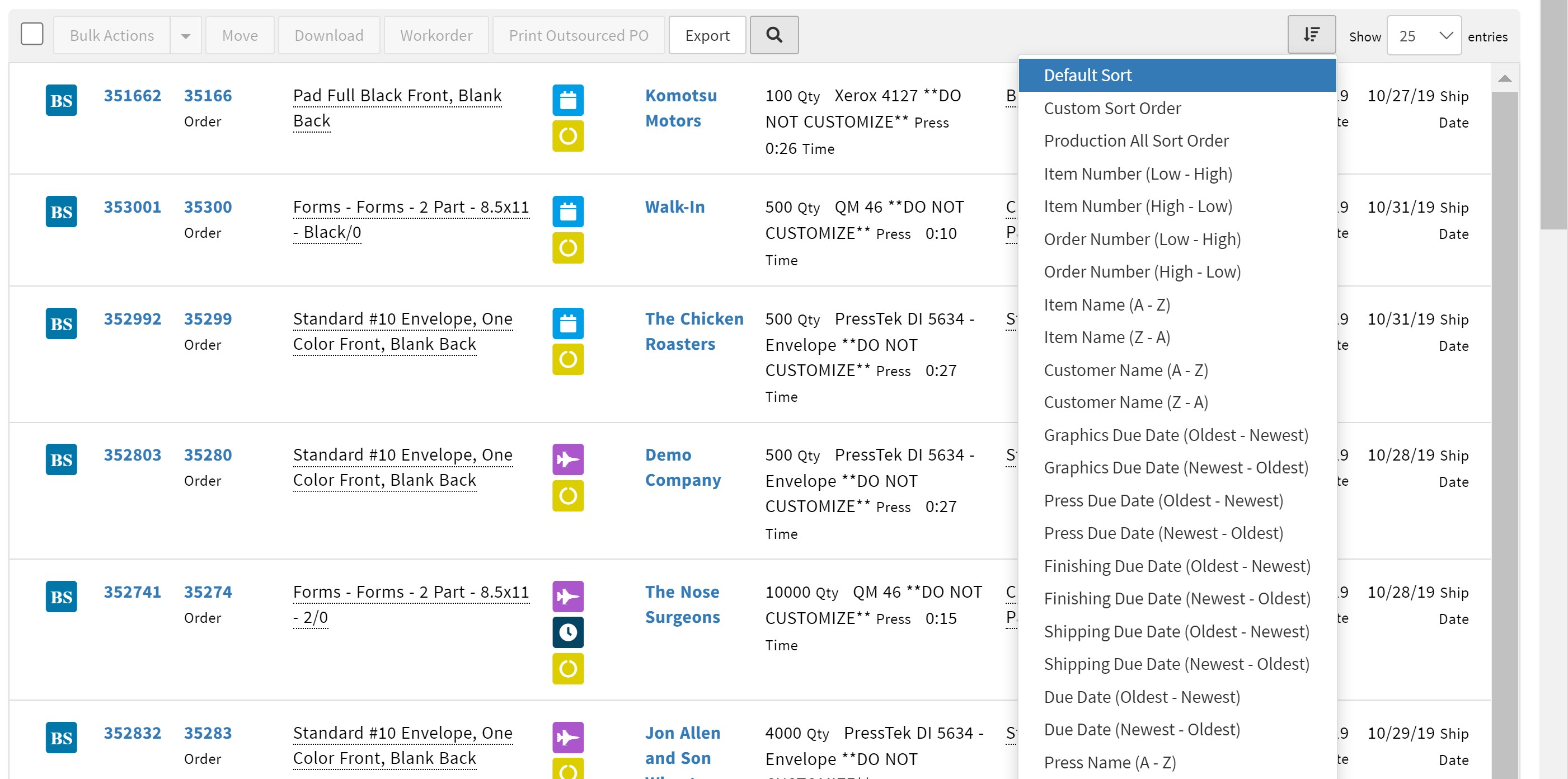Click purple airplane icon for Jon Allen row
This screenshot has height=779, width=1568.
(x=567, y=737)
